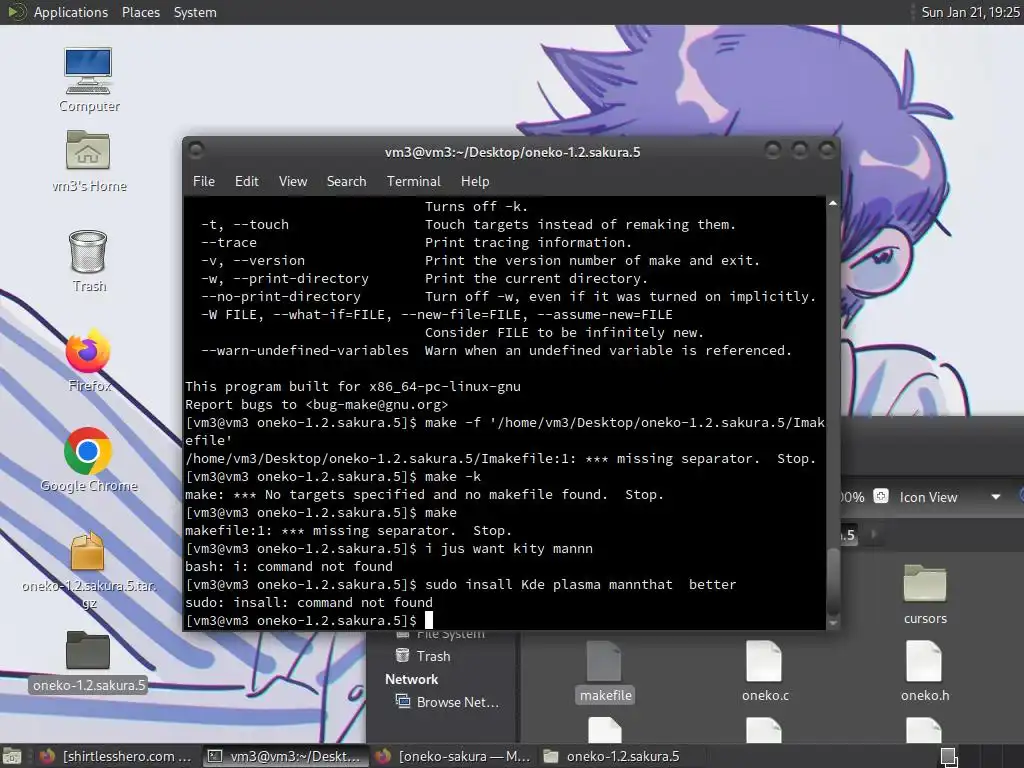Open the terminal File menu
Viewport: 1024px width, 768px height.
click(x=204, y=182)
